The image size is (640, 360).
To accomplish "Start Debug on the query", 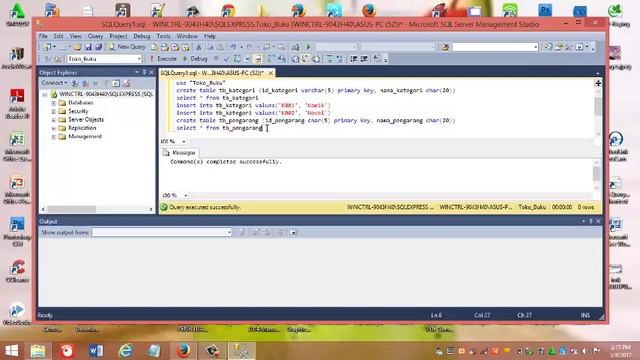I will pos(196,59).
